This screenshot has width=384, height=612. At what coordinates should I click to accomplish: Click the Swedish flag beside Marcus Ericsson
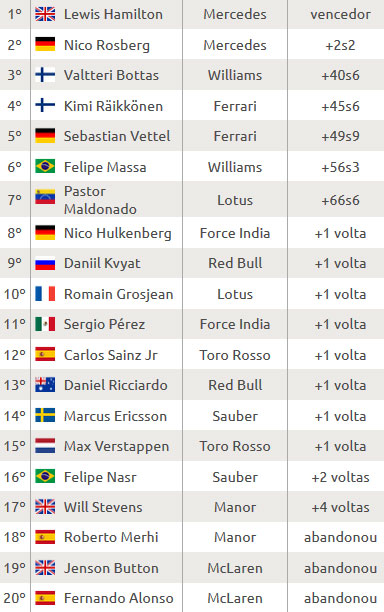coord(45,415)
